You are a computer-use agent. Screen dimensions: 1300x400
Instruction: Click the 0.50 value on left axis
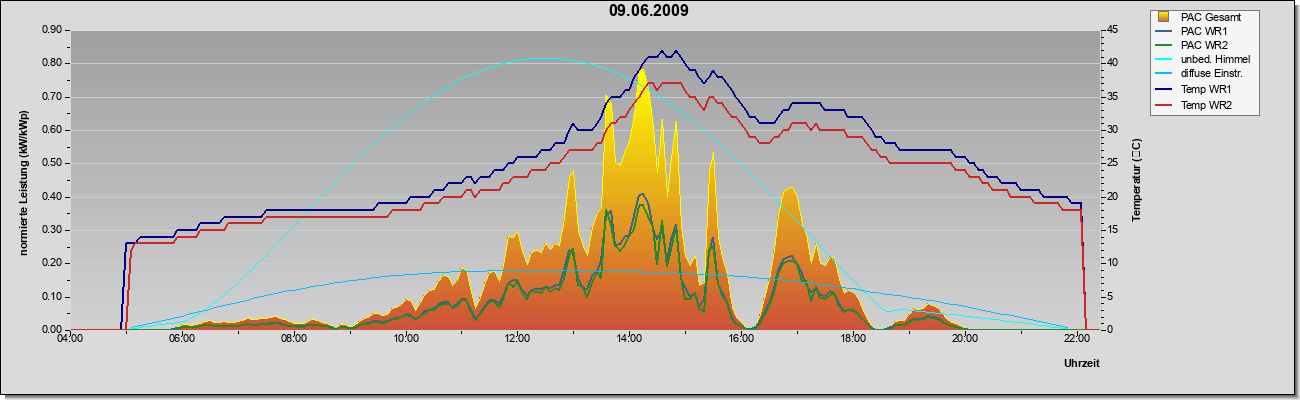click(x=51, y=163)
